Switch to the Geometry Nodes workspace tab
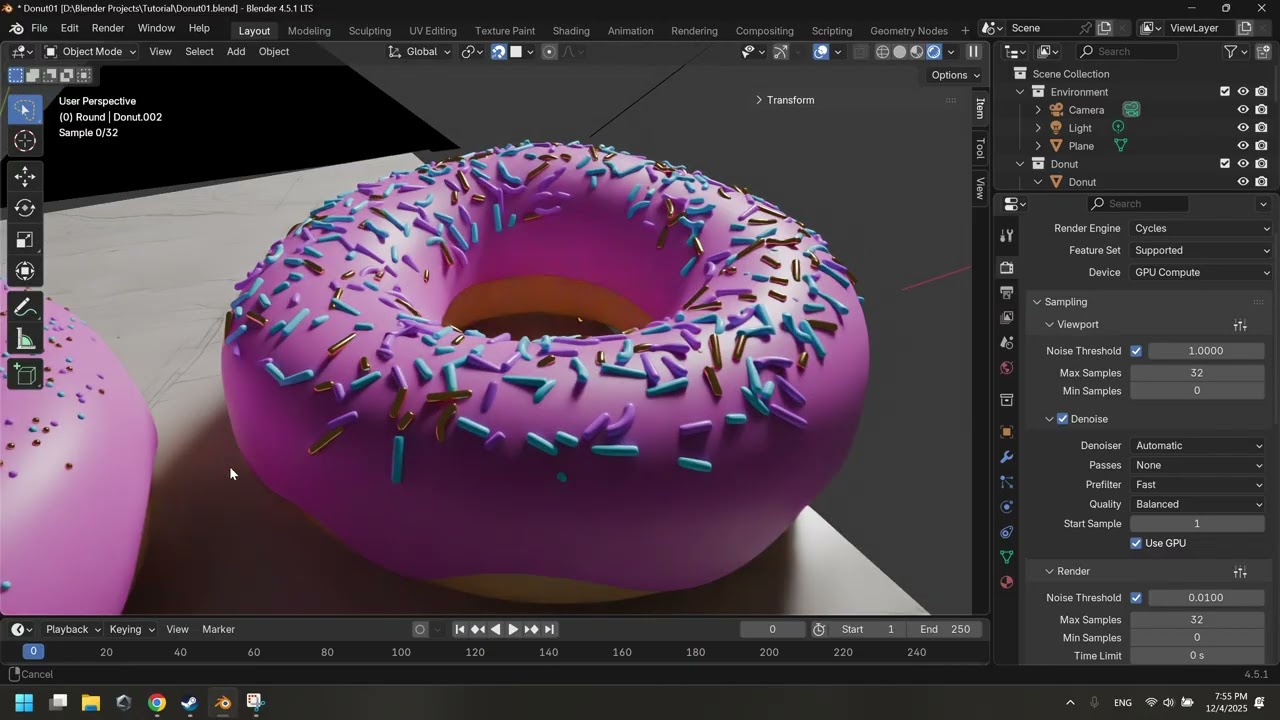 point(909,30)
